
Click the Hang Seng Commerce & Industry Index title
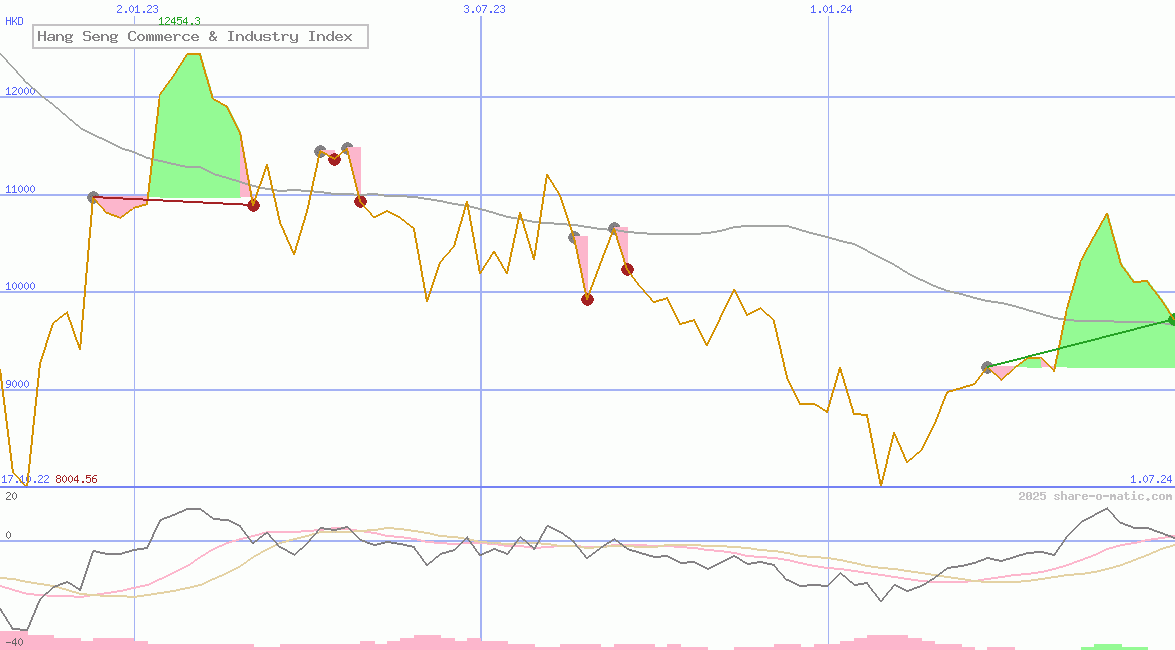pos(195,37)
